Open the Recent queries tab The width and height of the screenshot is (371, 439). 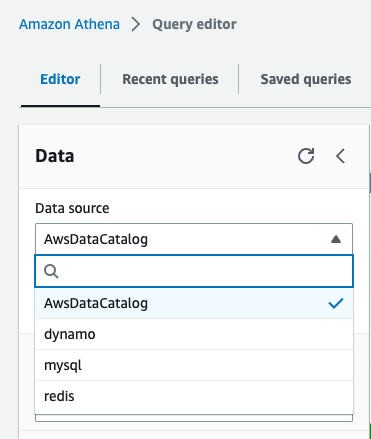coord(170,79)
